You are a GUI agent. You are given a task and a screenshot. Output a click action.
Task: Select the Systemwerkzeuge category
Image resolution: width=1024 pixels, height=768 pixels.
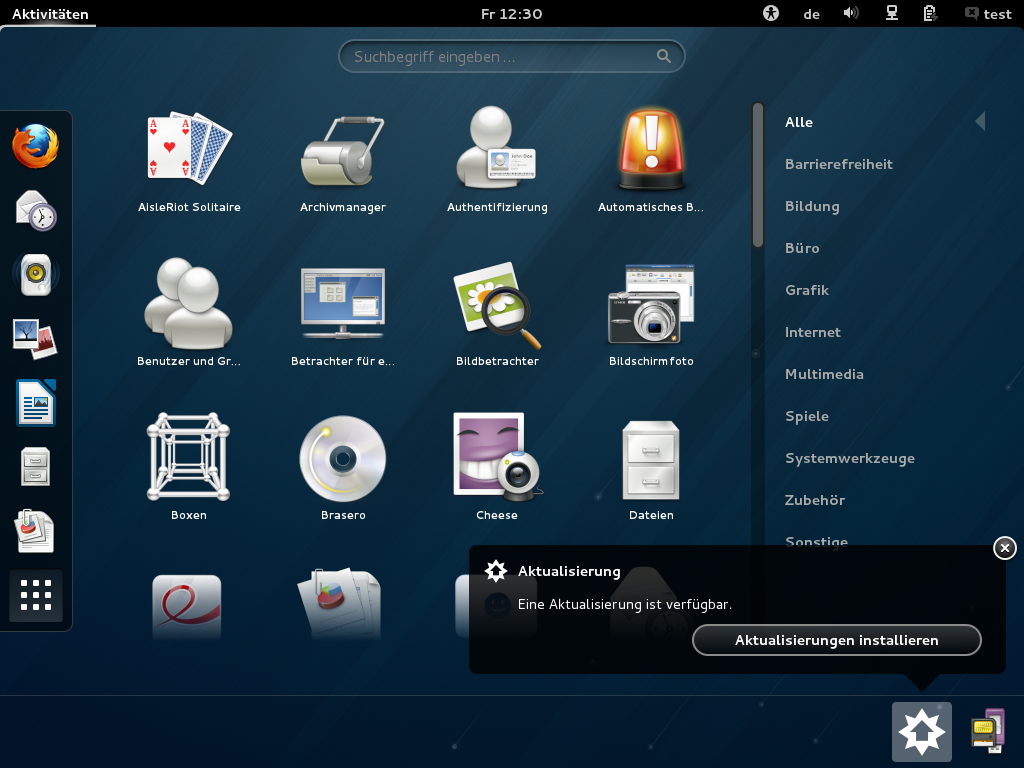(x=849, y=458)
